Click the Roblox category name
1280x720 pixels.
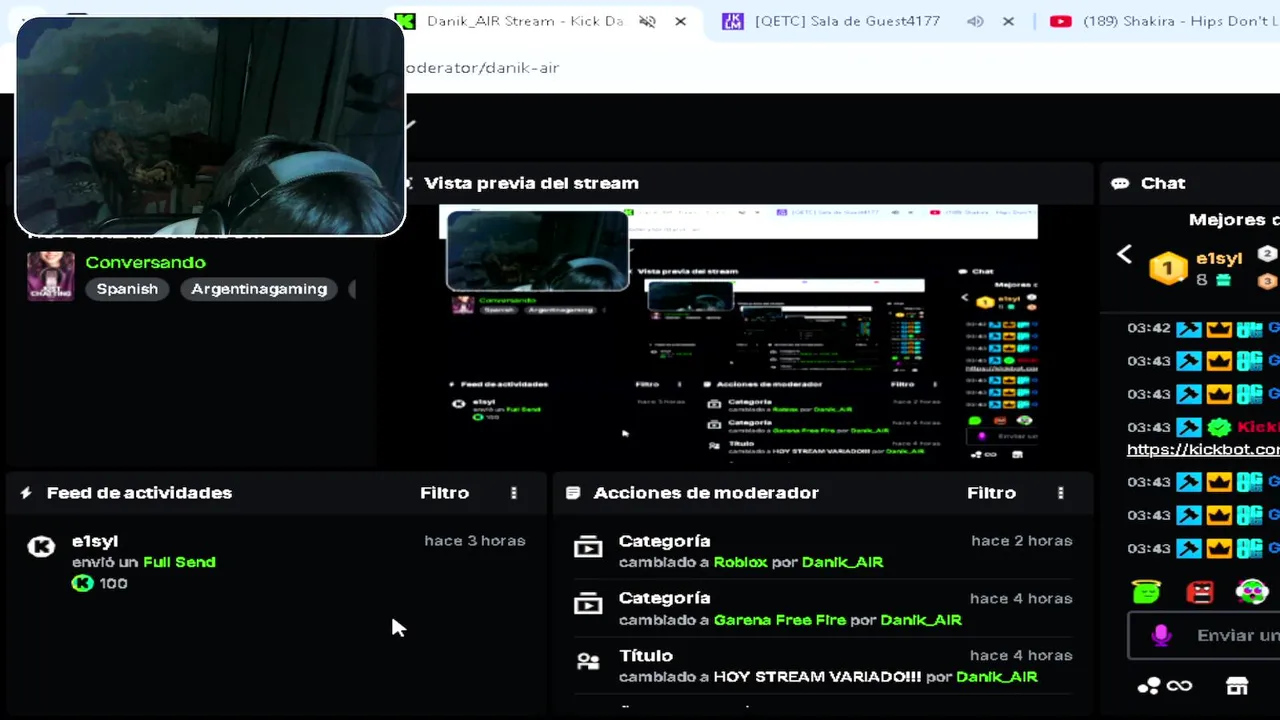click(x=740, y=562)
